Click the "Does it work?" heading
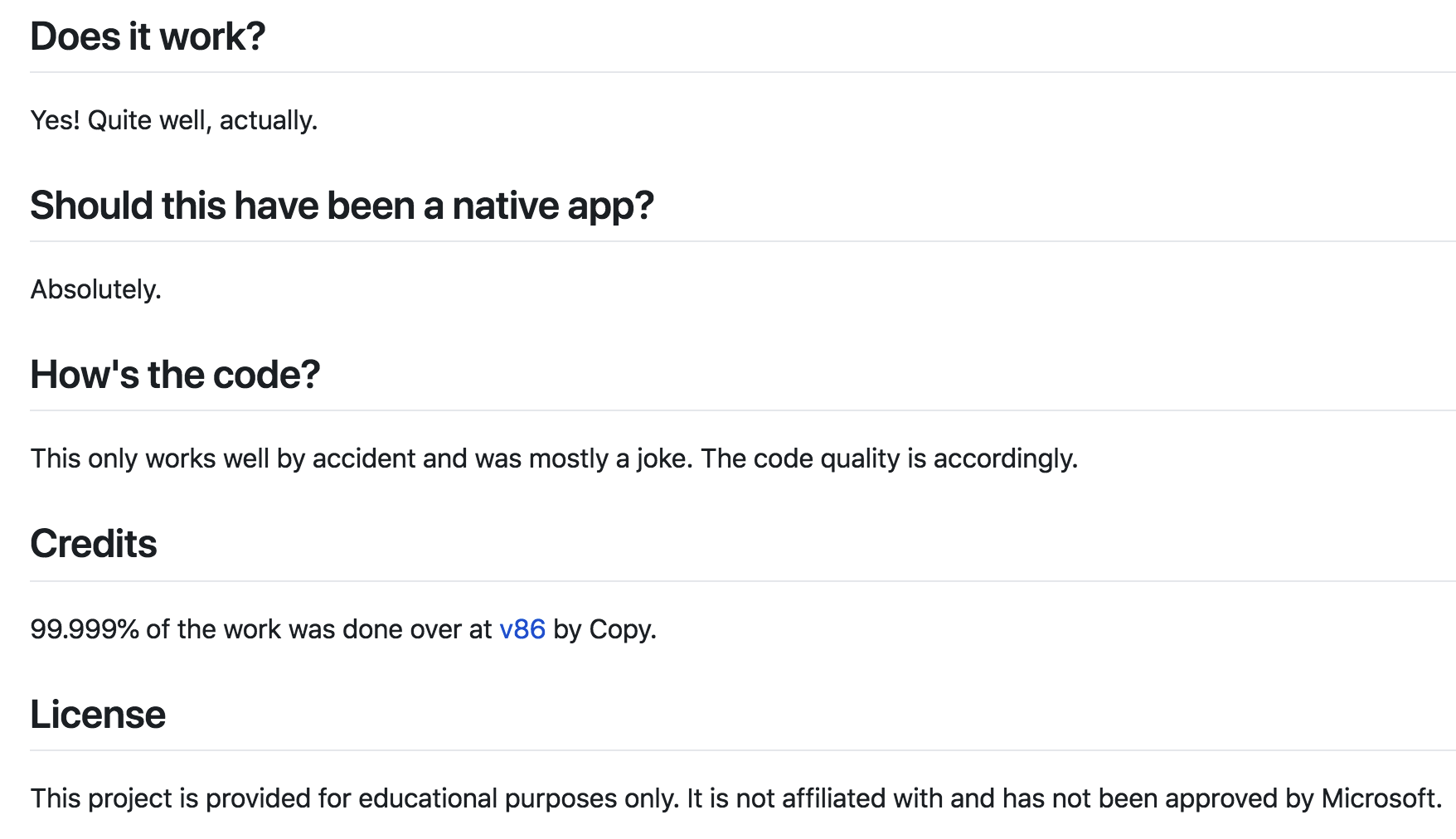The width and height of the screenshot is (1456, 839). (x=148, y=37)
